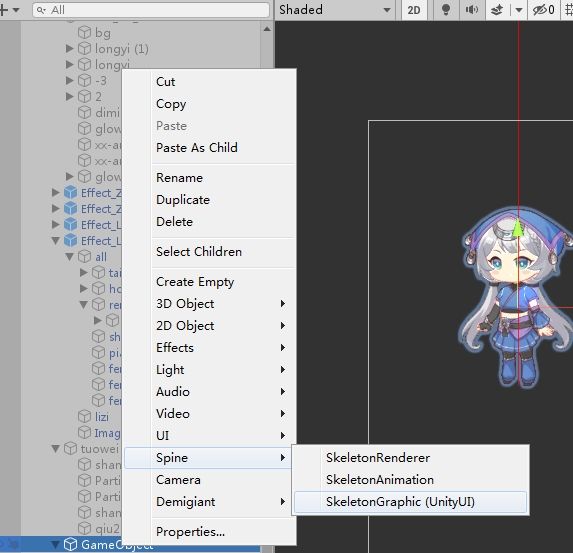573x553 pixels.
Task: Toggle 2D scene view mode
Action: [414, 10]
